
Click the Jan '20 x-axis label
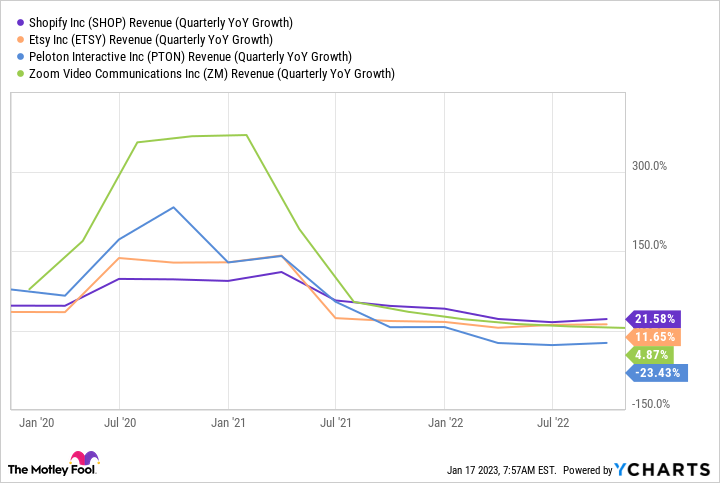pos(36,422)
